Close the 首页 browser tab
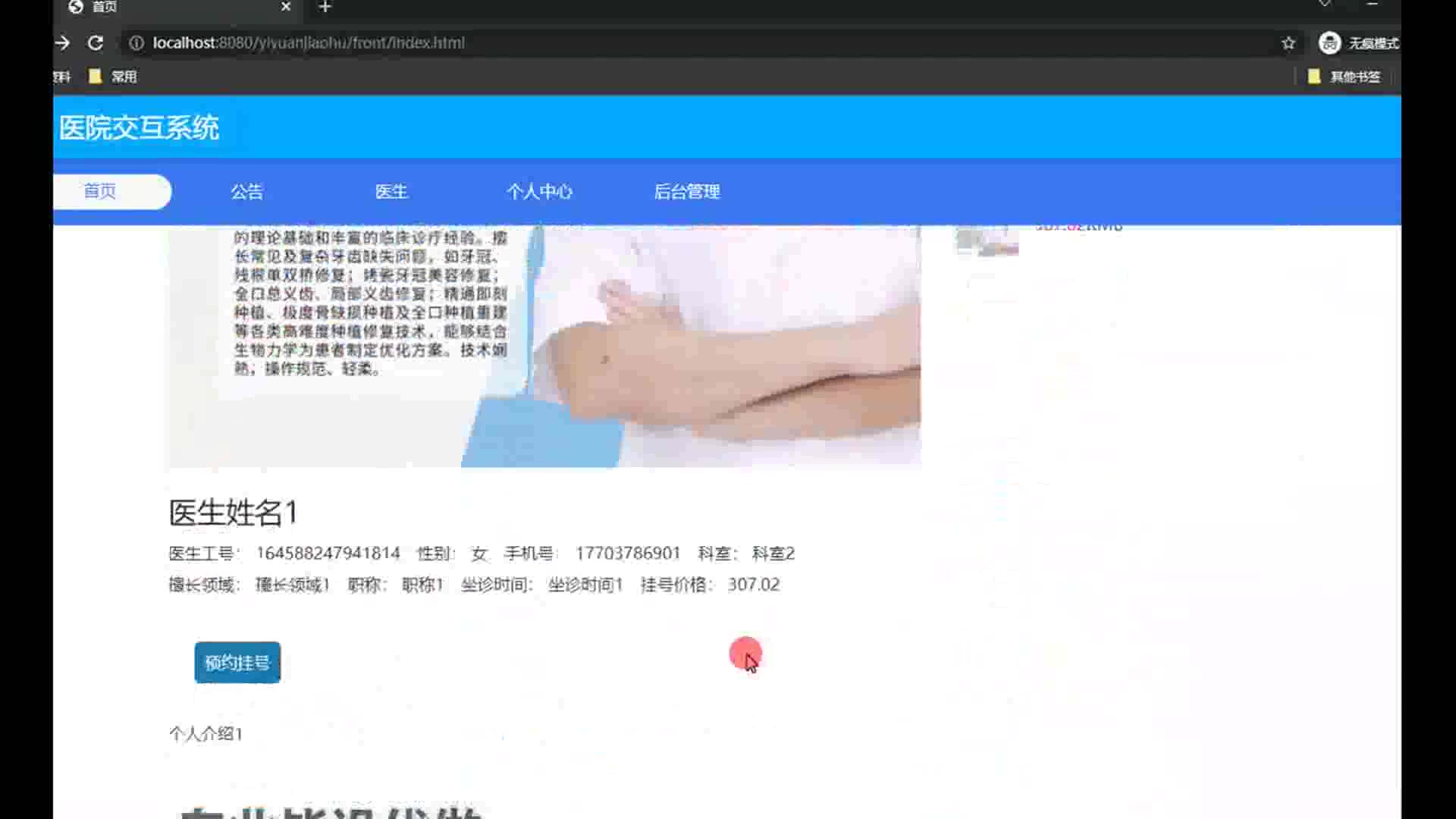This screenshot has width=1456, height=819. point(286,7)
